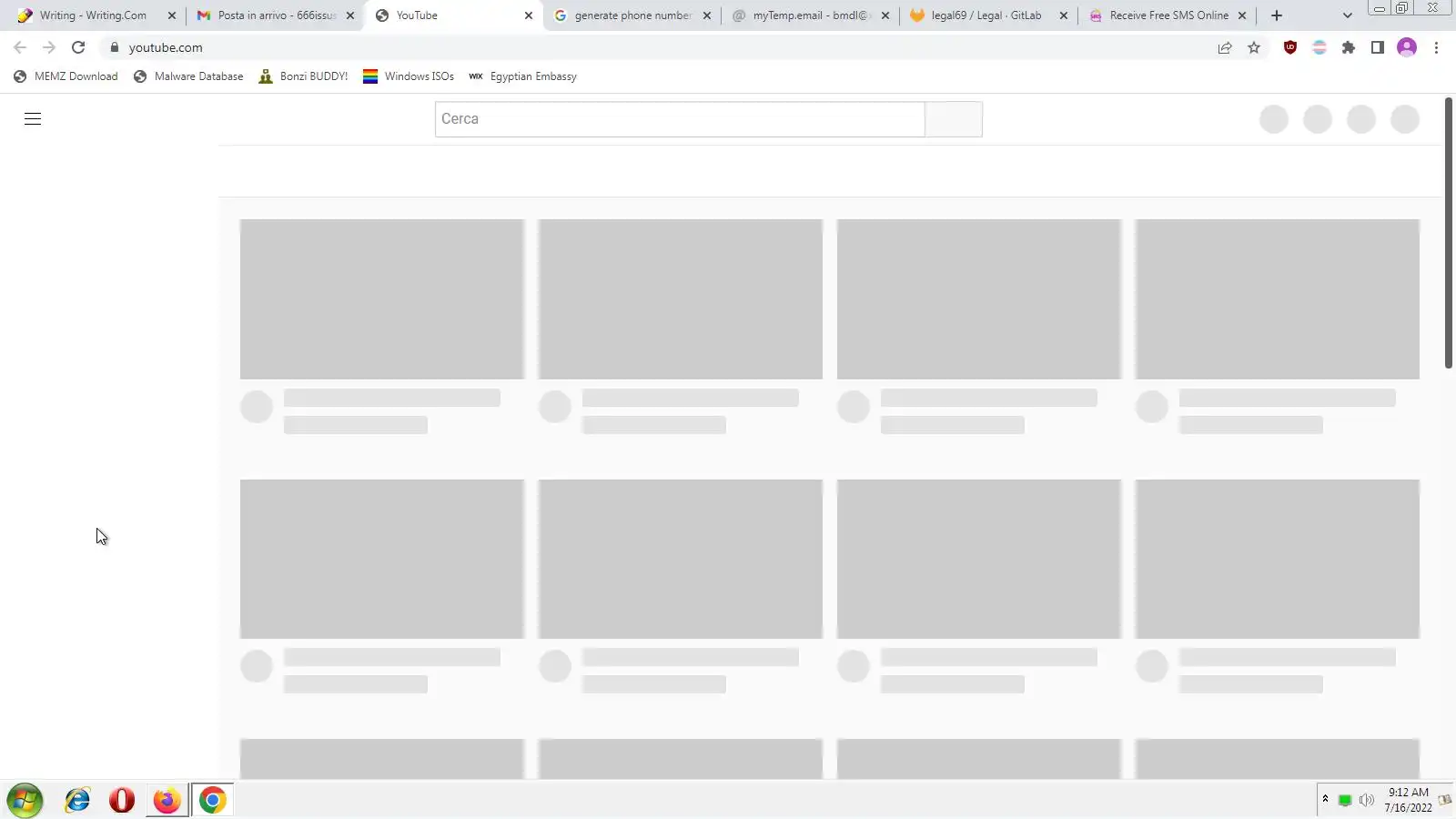This screenshot has width=1456, height=819.
Task: Switch to the Writing - Writing.Com tab
Action: (x=93, y=15)
